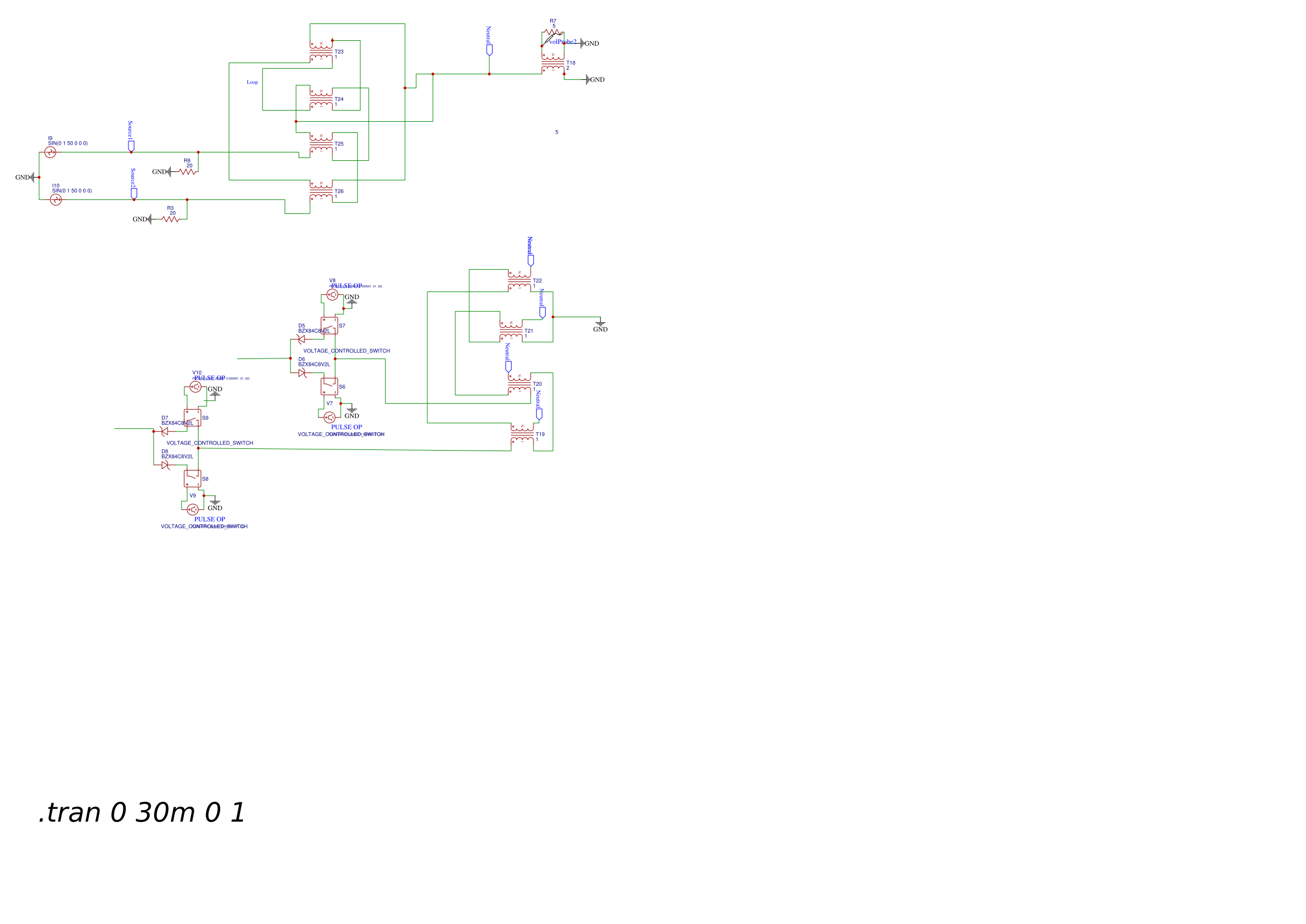Click resistor R7 at top right

[553, 32]
